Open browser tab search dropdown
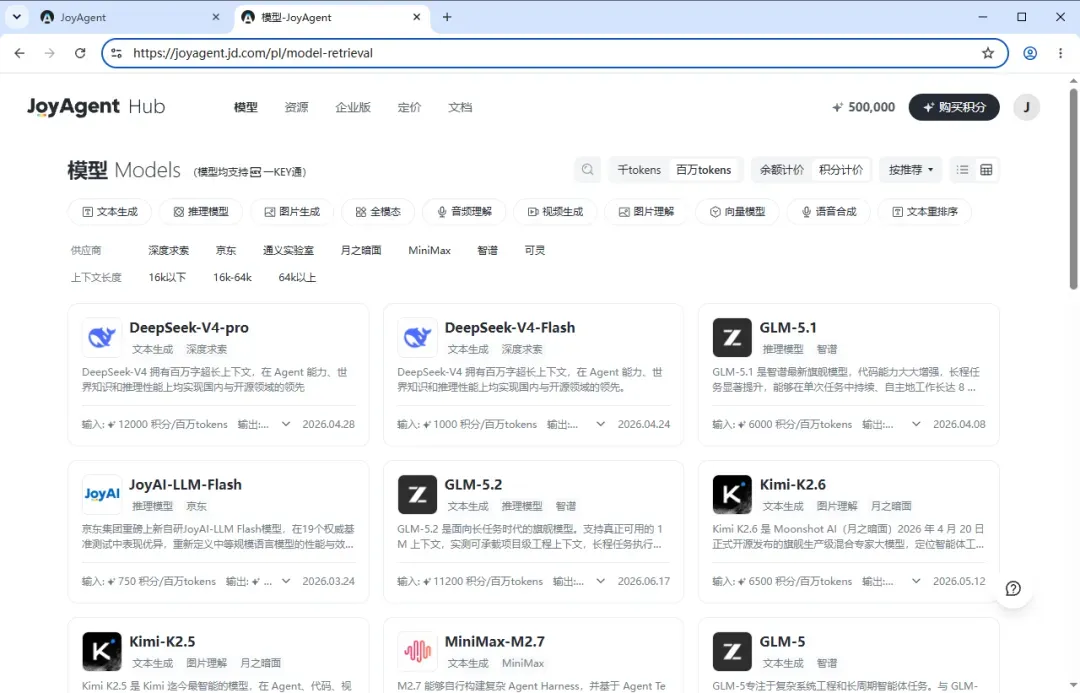 coord(17,17)
